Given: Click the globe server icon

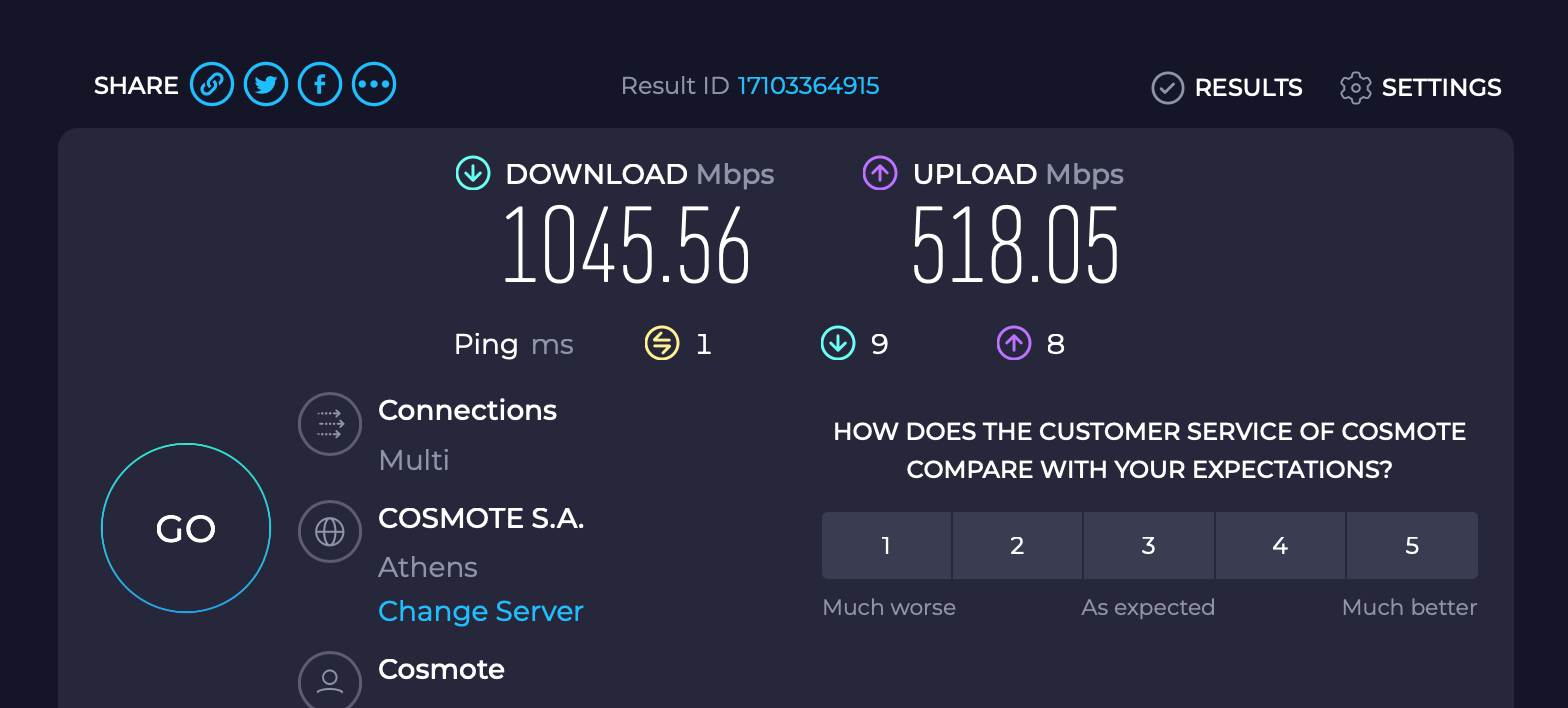Looking at the screenshot, I should [330, 532].
